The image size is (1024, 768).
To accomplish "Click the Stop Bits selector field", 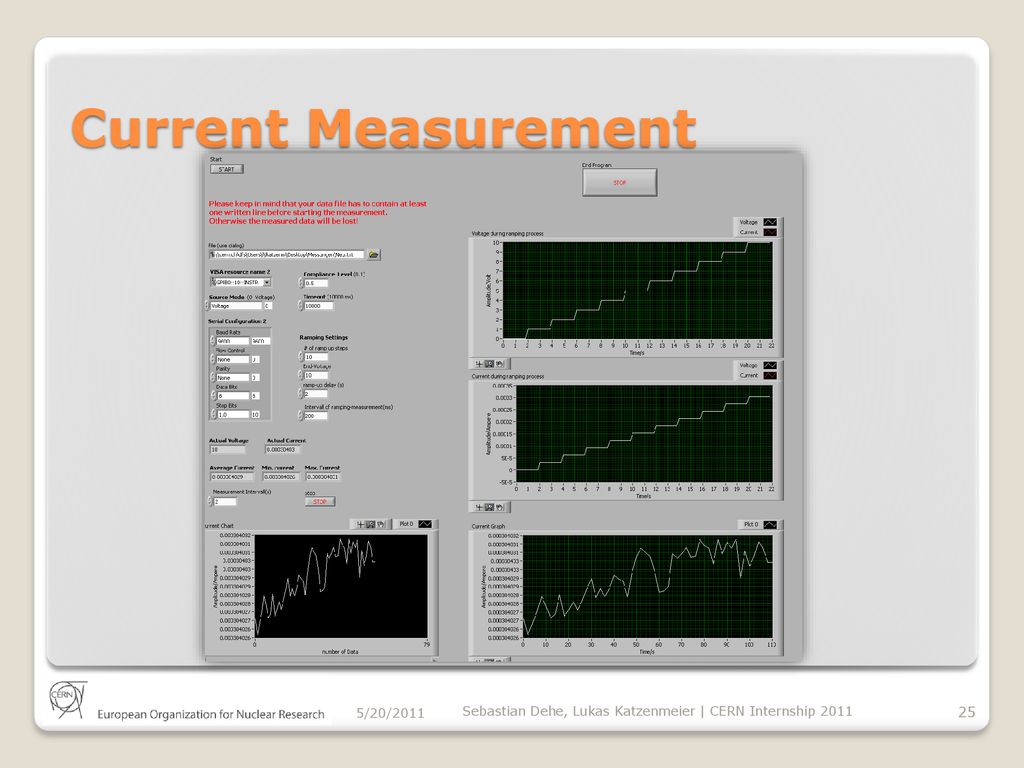I will pyautogui.click(x=232, y=414).
